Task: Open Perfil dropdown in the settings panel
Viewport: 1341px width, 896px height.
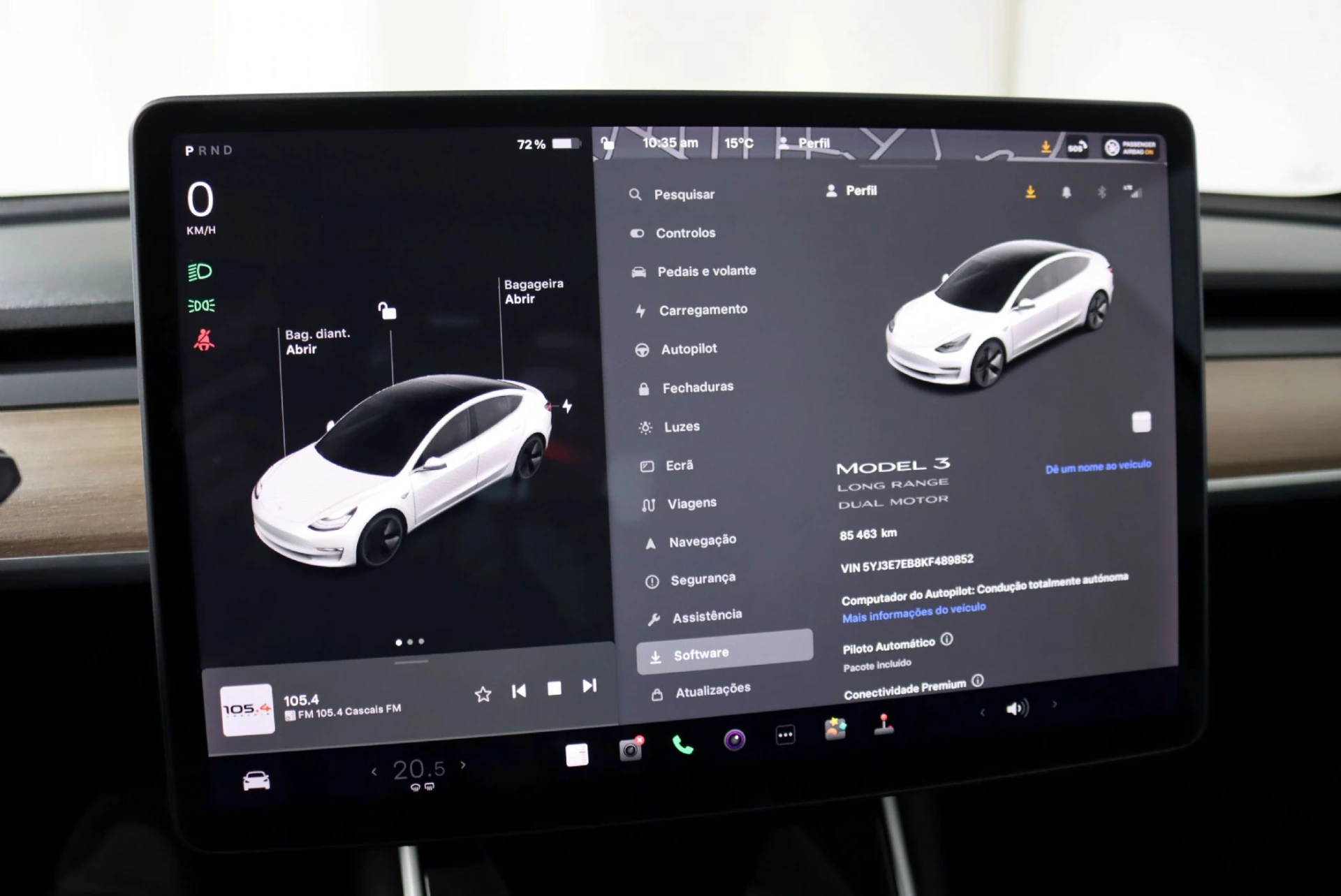Action: coord(851,191)
